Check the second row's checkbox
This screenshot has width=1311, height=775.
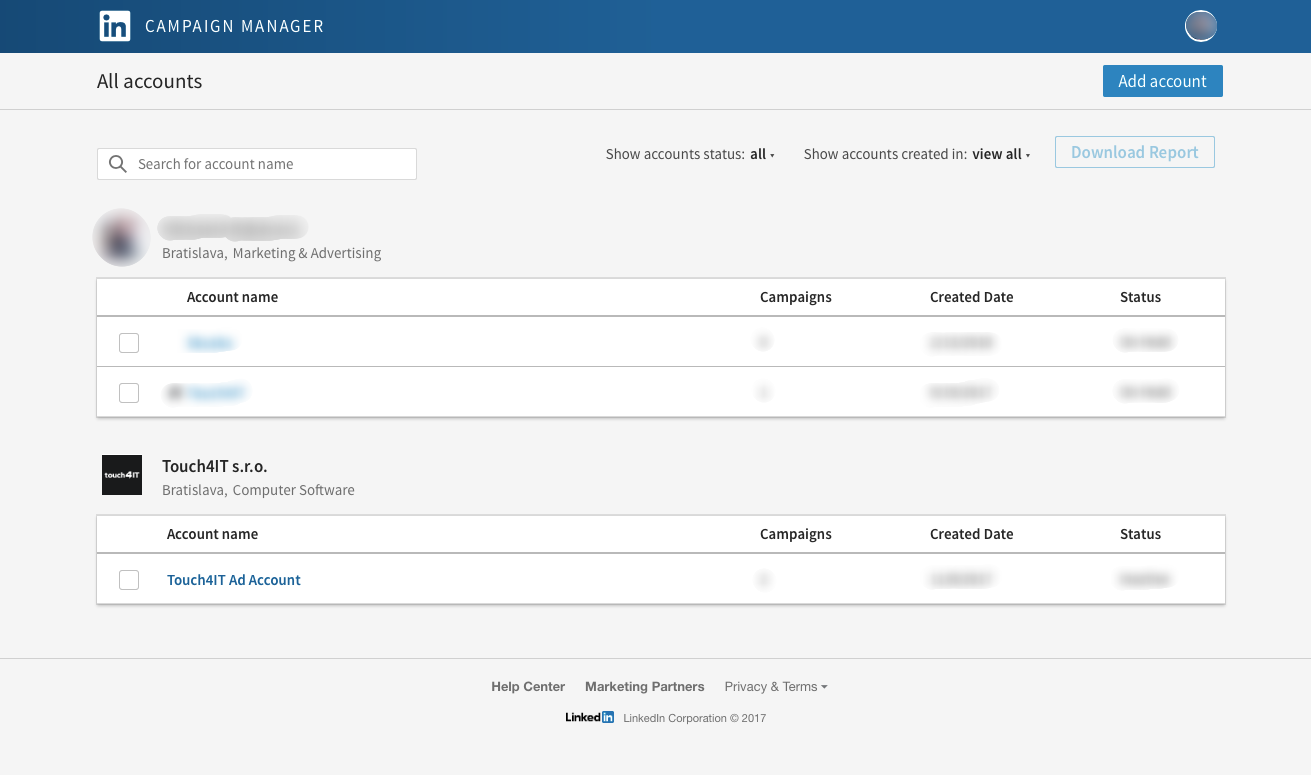[x=128, y=392]
